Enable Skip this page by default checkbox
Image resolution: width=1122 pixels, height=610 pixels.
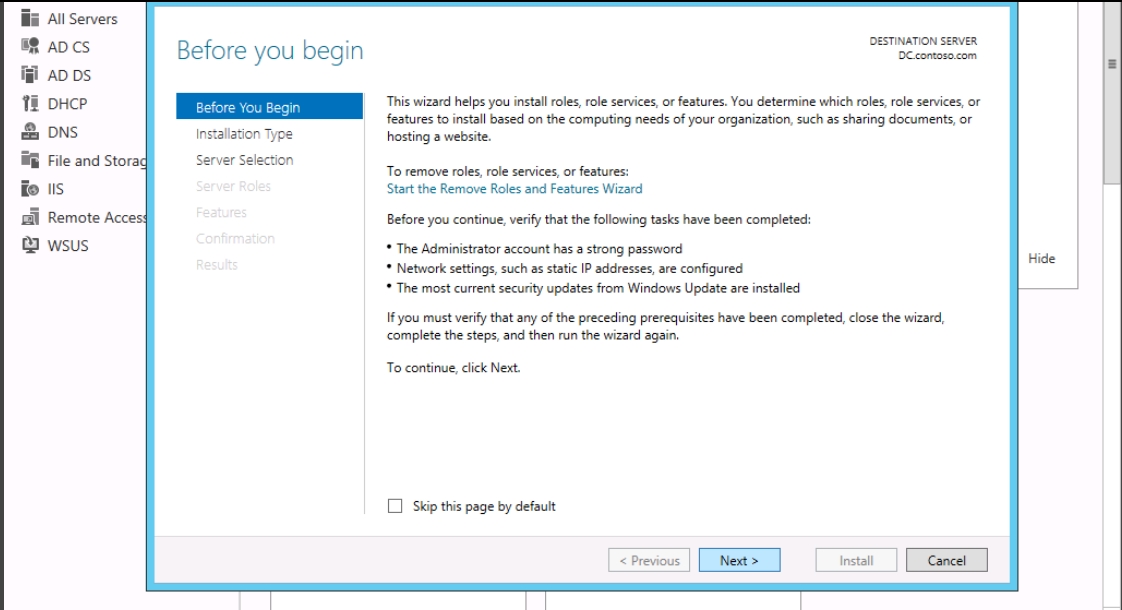[396, 507]
